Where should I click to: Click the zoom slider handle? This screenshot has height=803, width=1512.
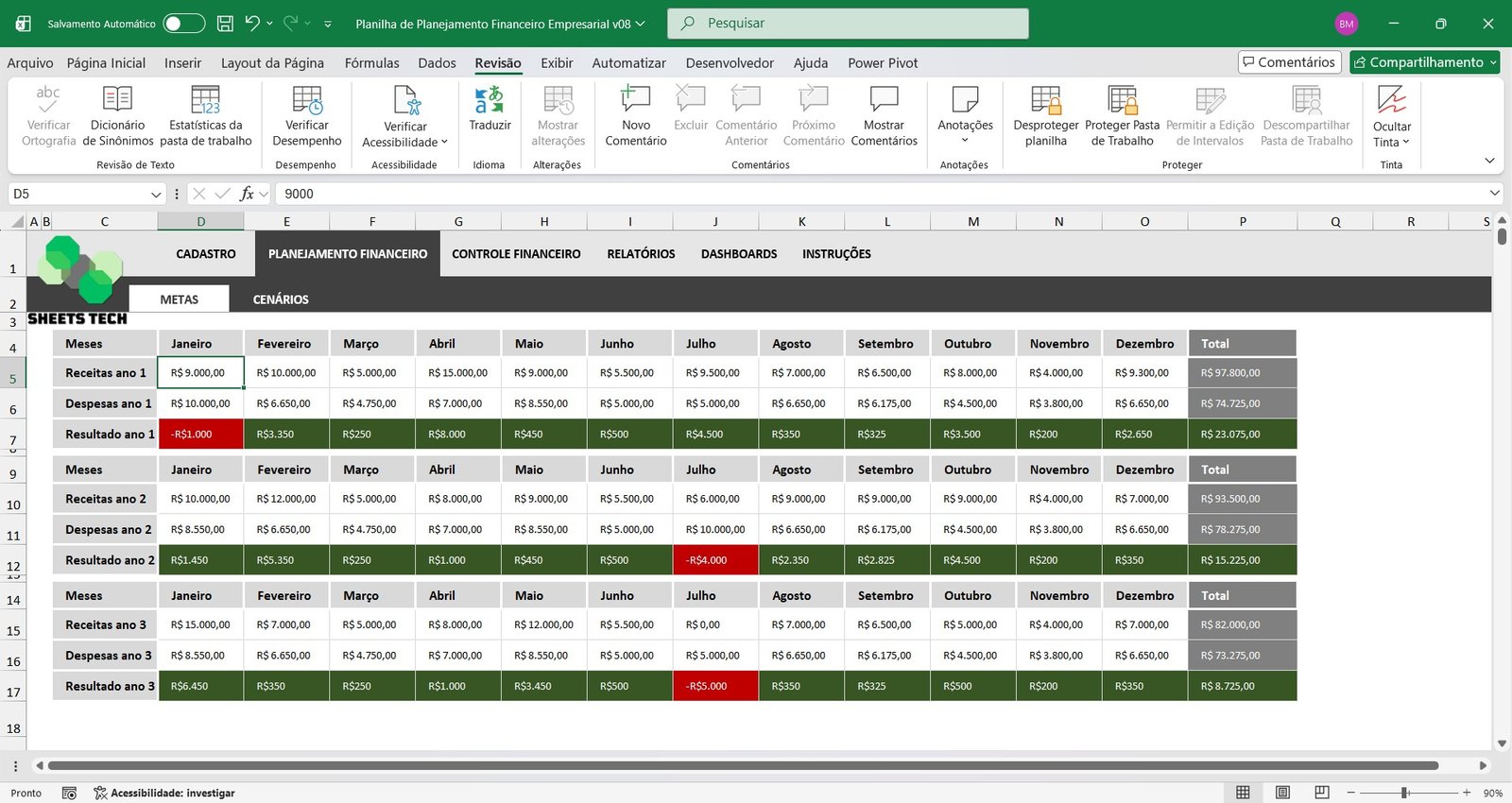coord(1404,793)
